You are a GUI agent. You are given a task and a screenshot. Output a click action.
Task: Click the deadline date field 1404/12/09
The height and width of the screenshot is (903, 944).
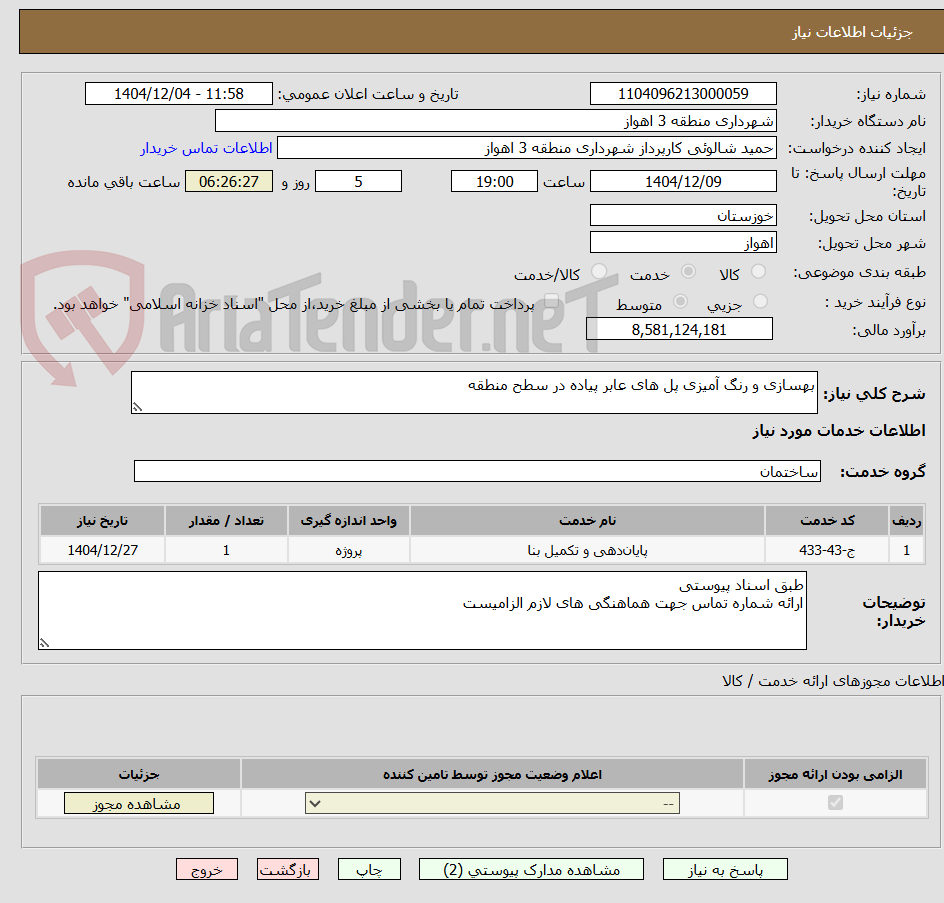[683, 181]
